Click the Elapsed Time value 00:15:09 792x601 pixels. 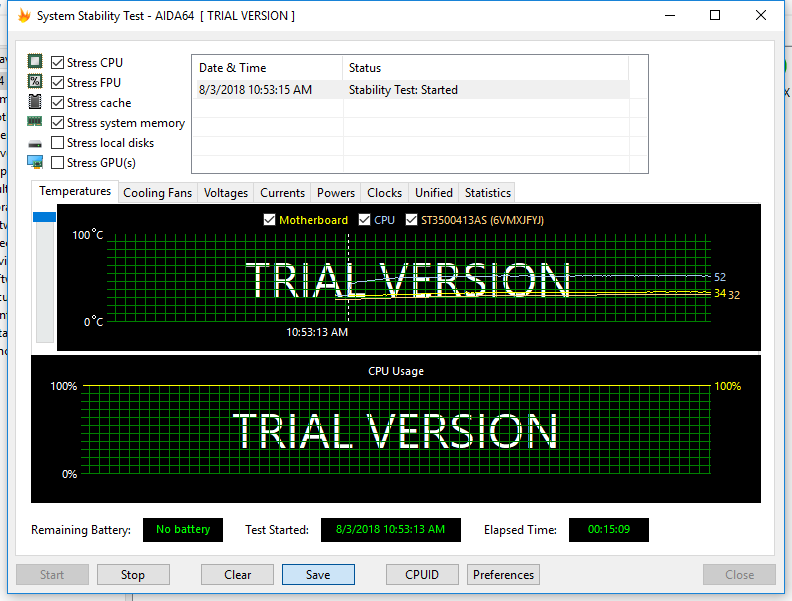[x=609, y=530]
